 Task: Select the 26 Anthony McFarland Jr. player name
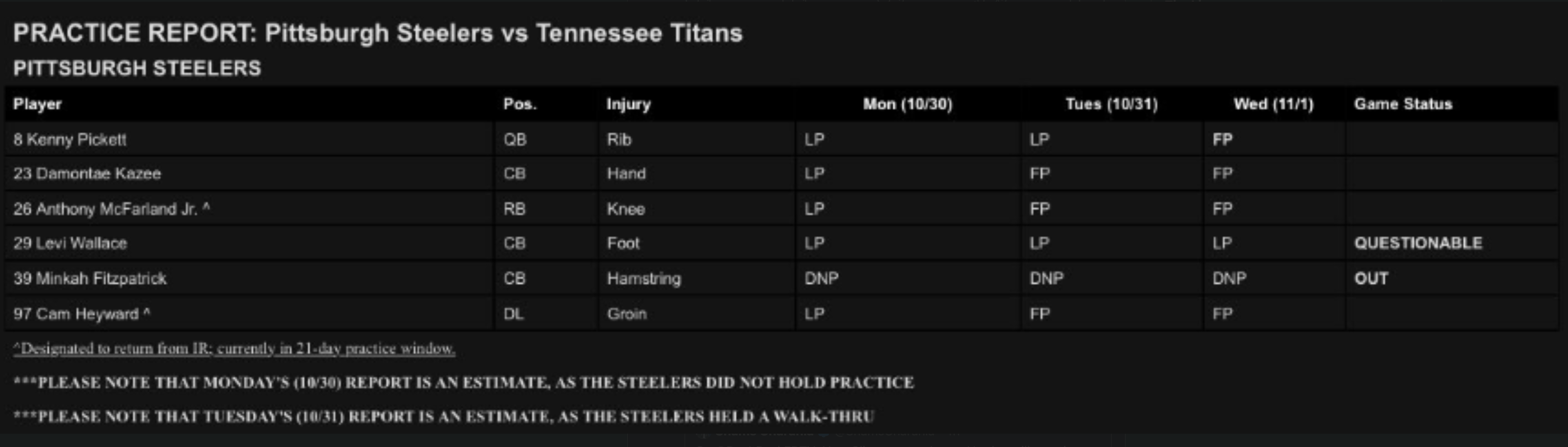(111, 209)
